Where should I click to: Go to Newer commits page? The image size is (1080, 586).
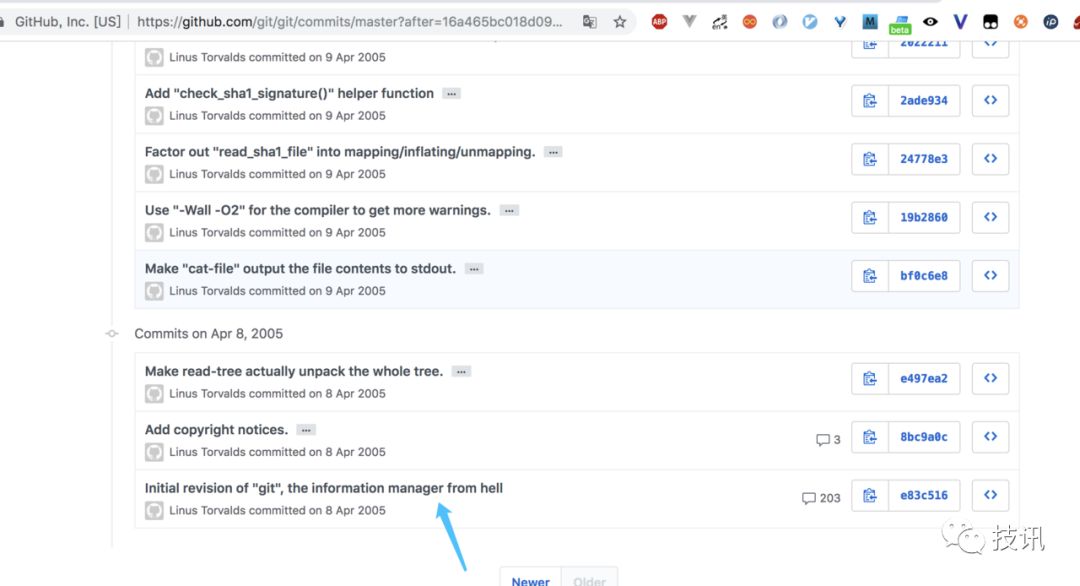530,580
